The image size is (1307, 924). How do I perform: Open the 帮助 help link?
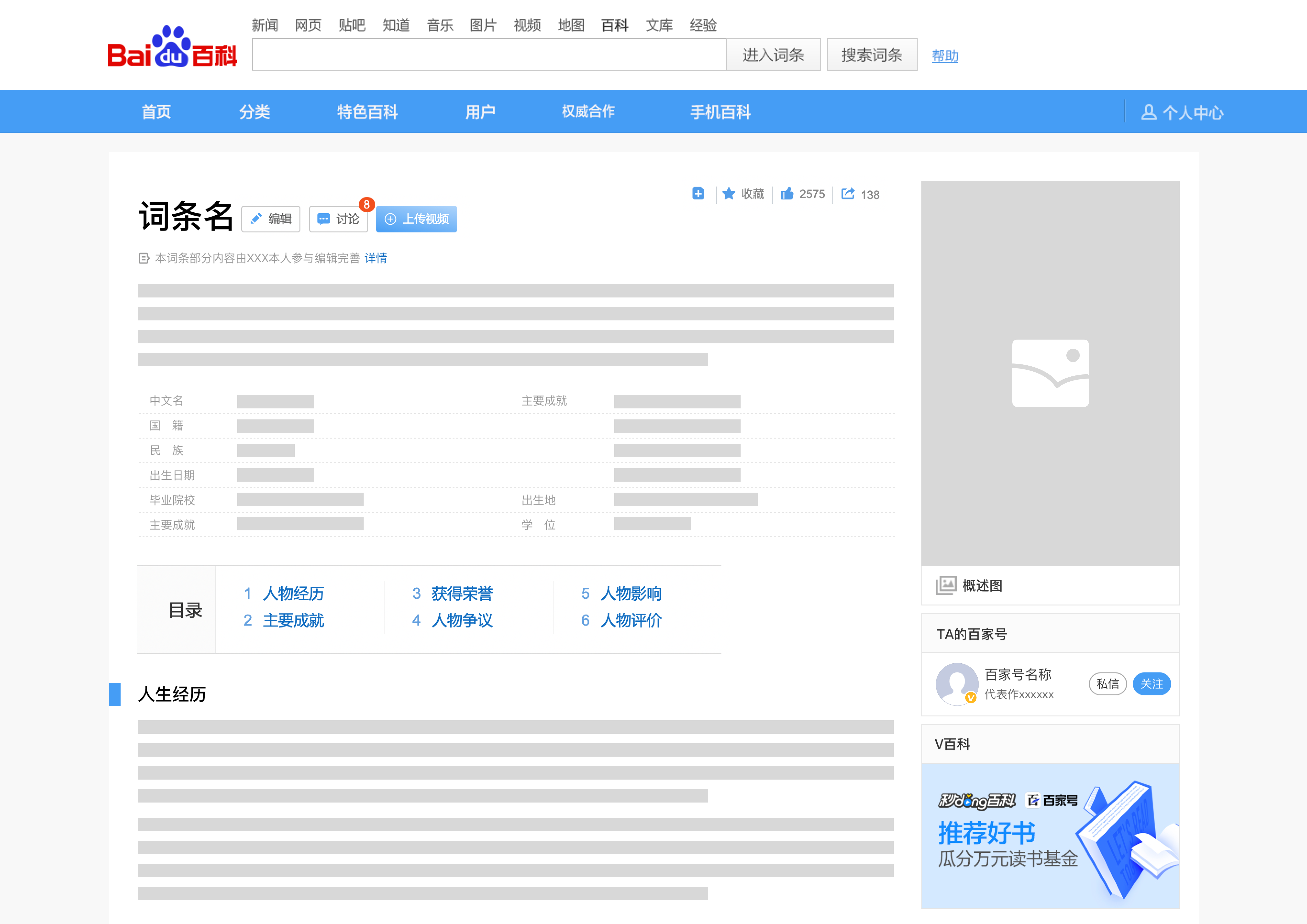click(x=944, y=56)
